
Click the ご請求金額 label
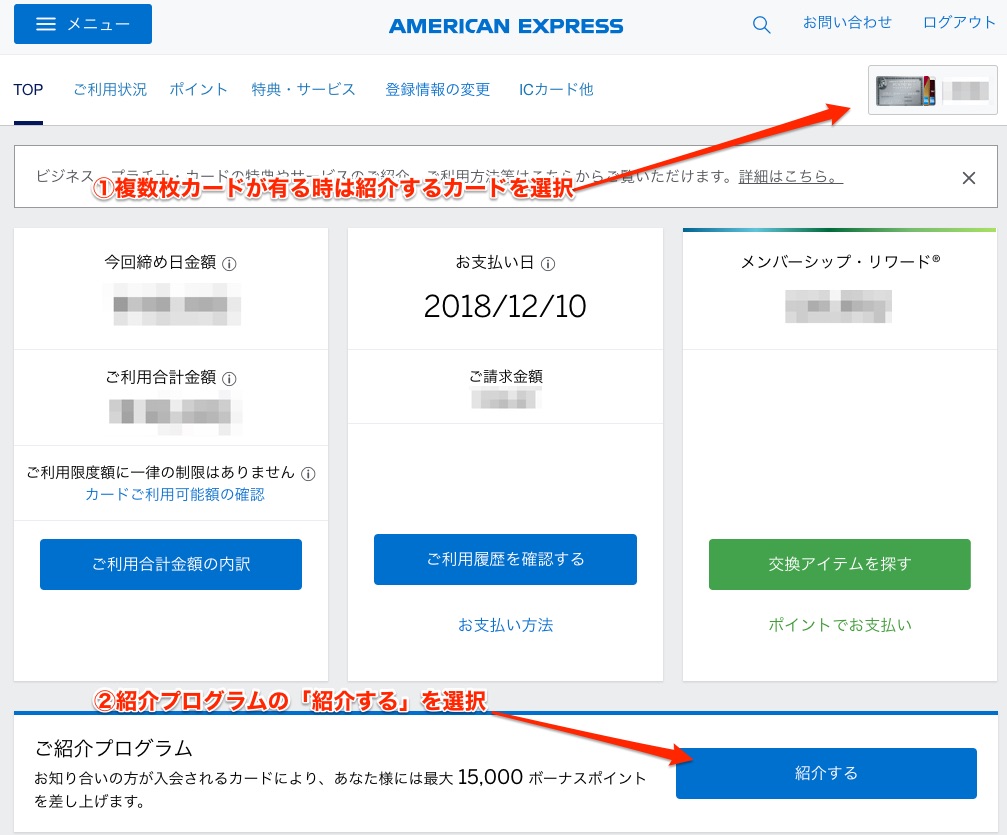click(505, 376)
